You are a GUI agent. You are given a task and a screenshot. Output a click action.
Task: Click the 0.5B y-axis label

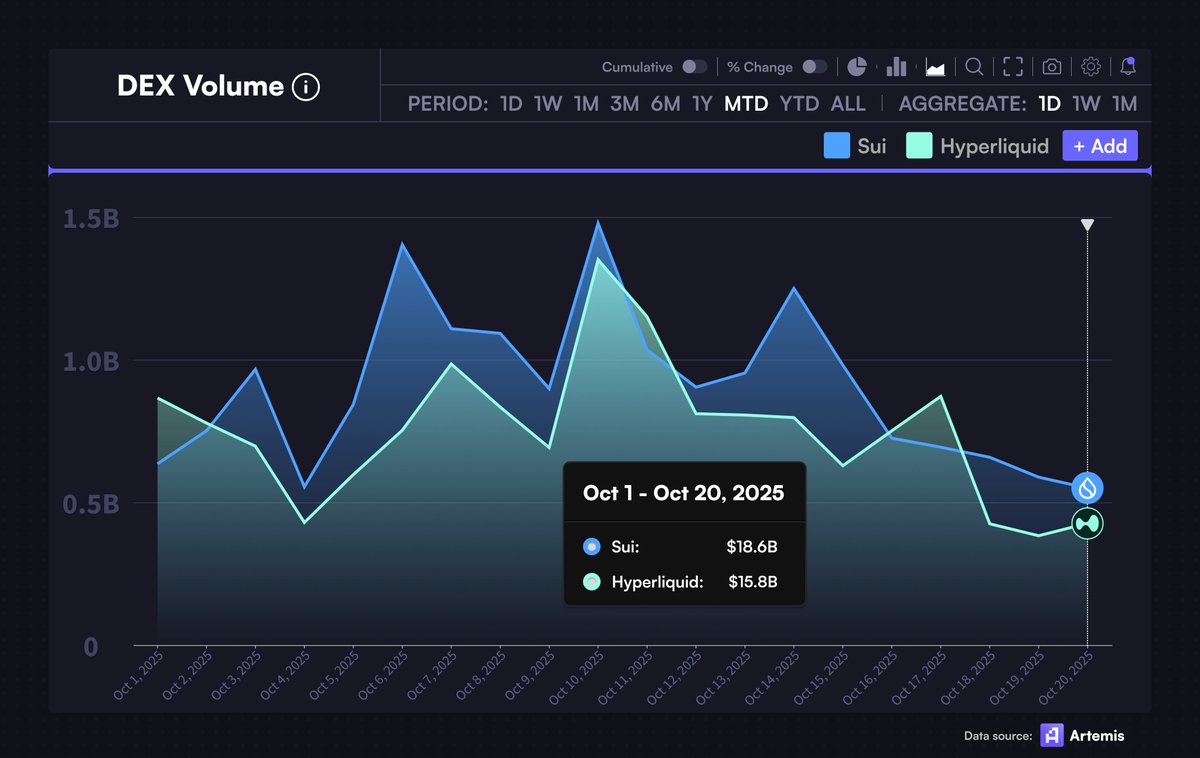tap(92, 503)
